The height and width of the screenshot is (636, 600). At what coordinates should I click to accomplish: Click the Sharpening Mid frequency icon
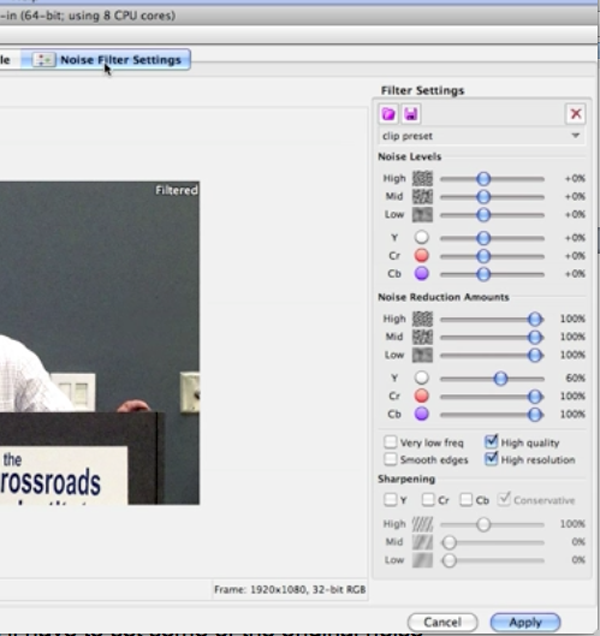(x=422, y=542)
